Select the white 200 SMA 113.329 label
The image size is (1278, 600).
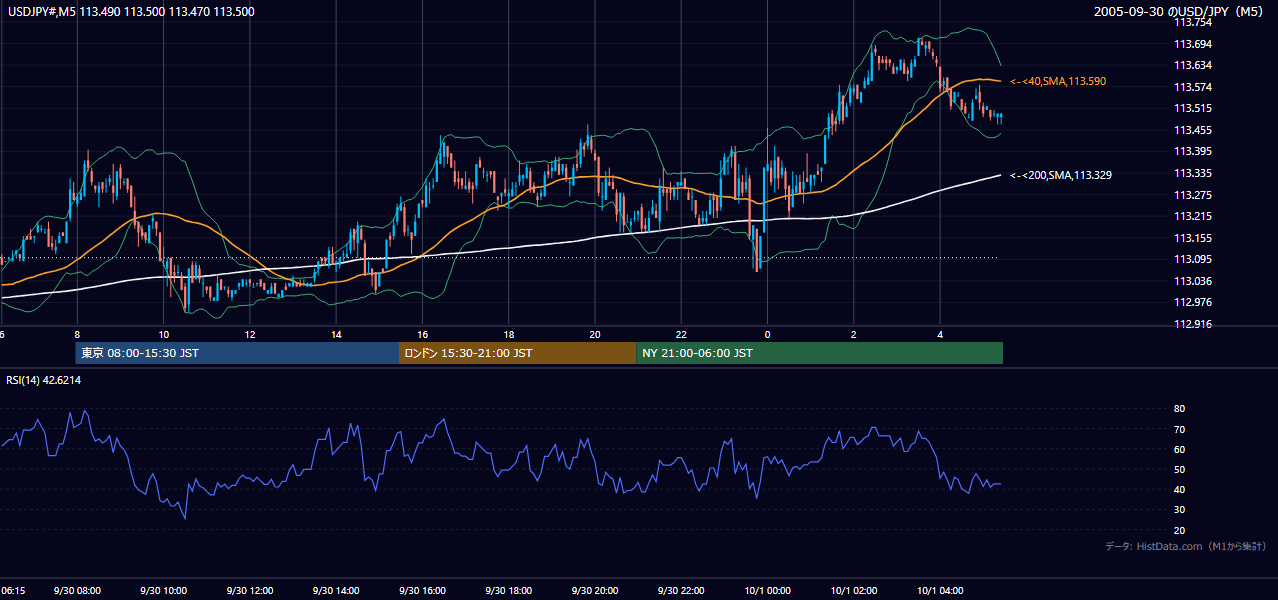(1061, 175)
